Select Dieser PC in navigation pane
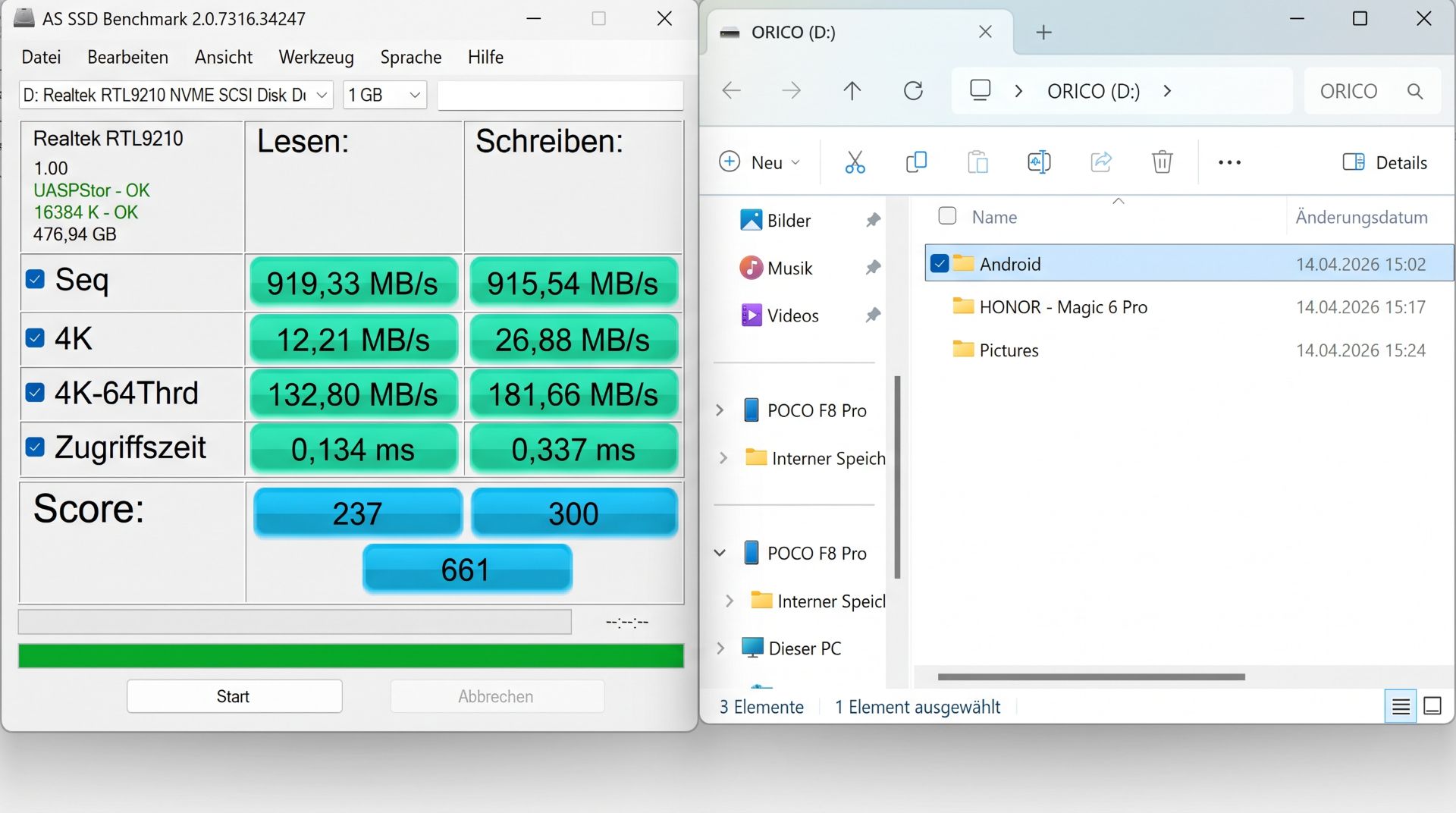 pyautogui.click(x=791, y=648)
